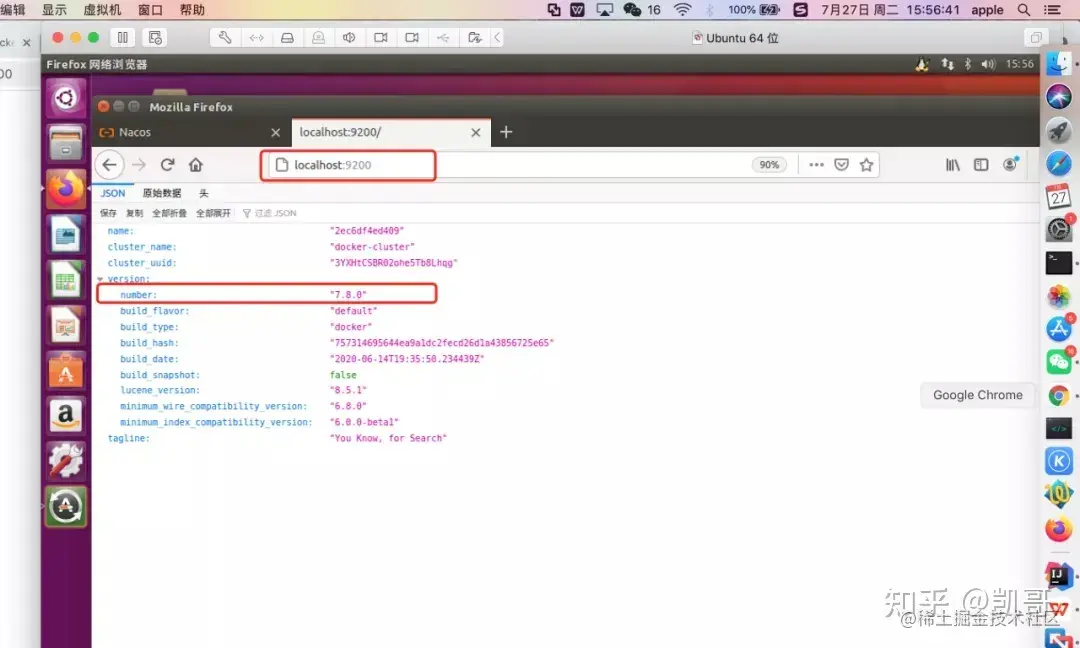The image size is (1080, 648).
Task: Open Amazon from Ubuntu launcher
Action: tap(66, 415)
